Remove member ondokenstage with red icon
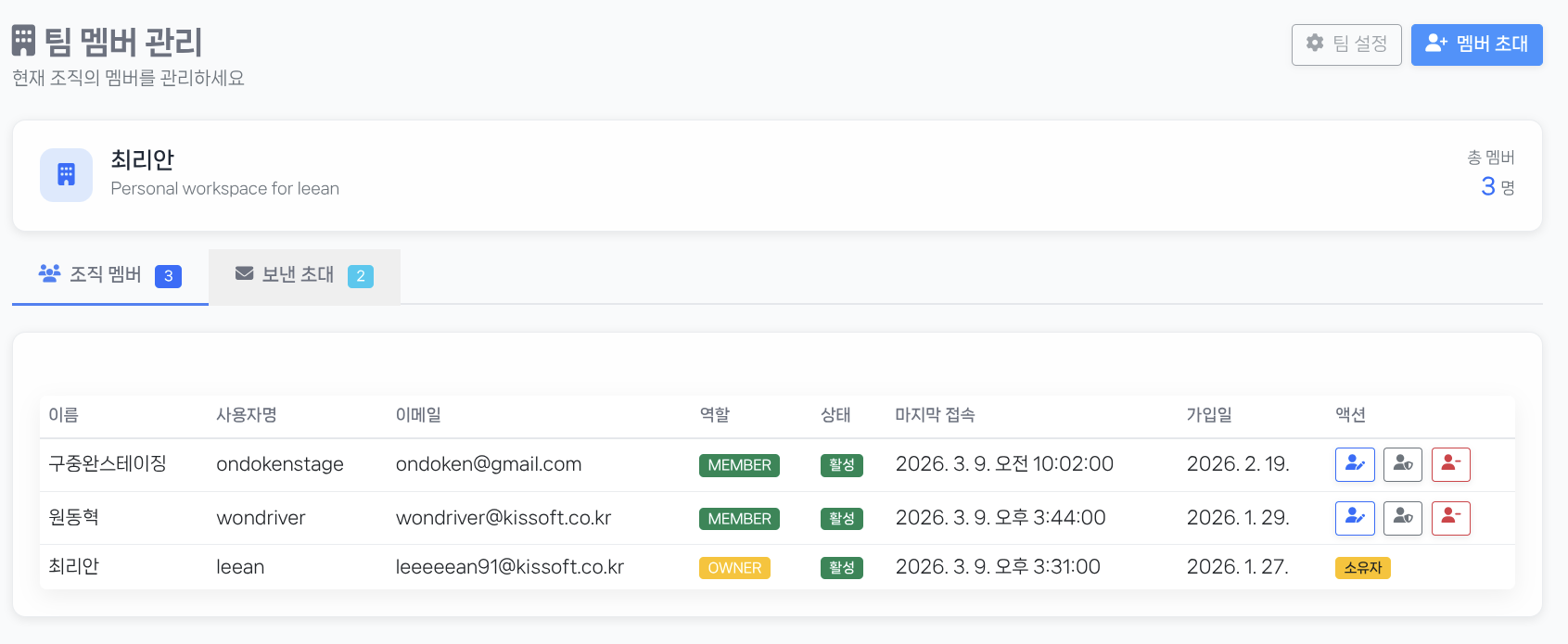Image resolution: width=1568 pixels, height=644 pixels. (x=1451, y=464)
